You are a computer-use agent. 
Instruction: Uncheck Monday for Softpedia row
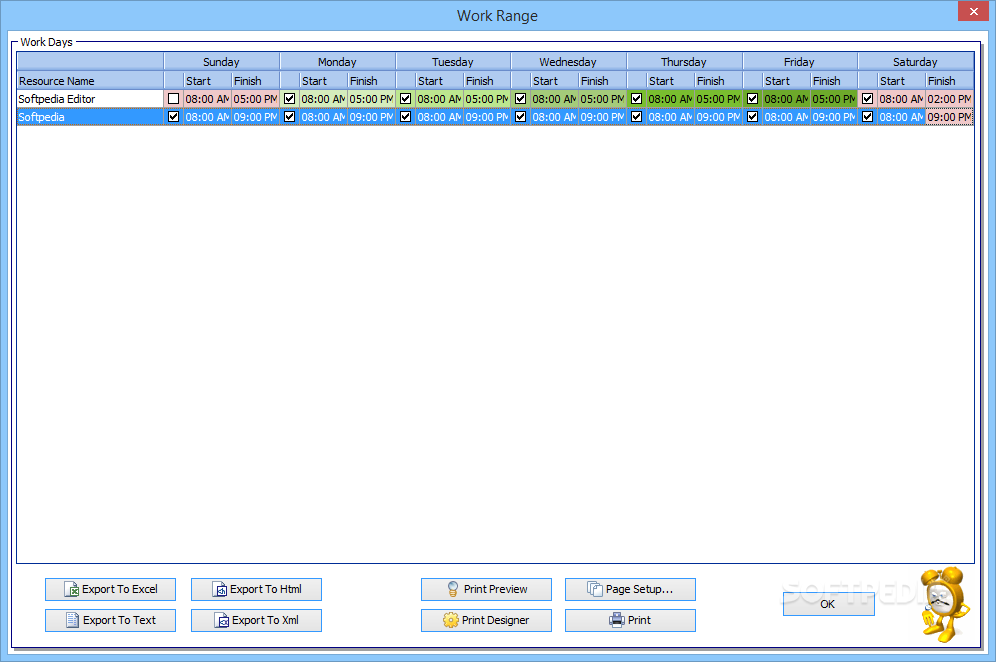click(290, 117)
